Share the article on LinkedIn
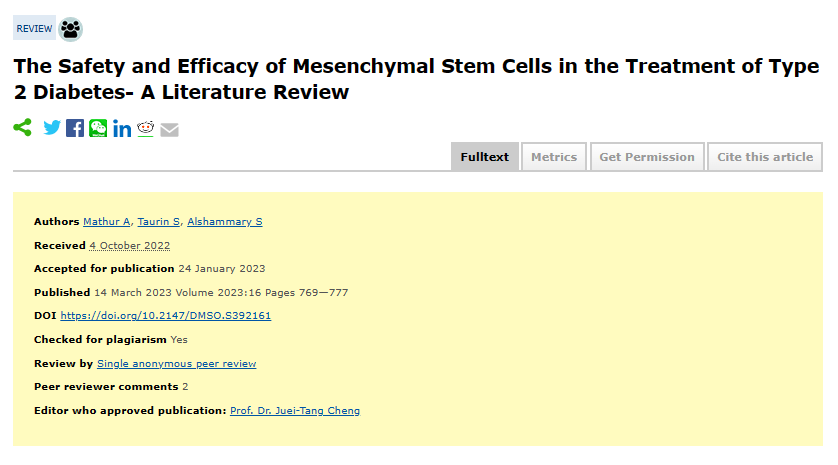The height and width of the screenshot is (465, 838). tap(122, 129)
